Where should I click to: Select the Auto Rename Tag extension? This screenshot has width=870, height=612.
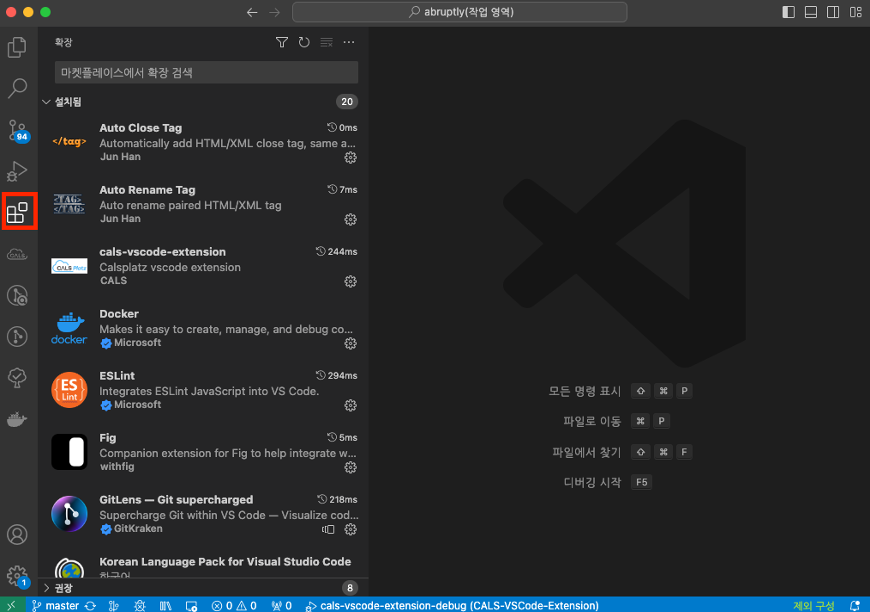point(203,204)
